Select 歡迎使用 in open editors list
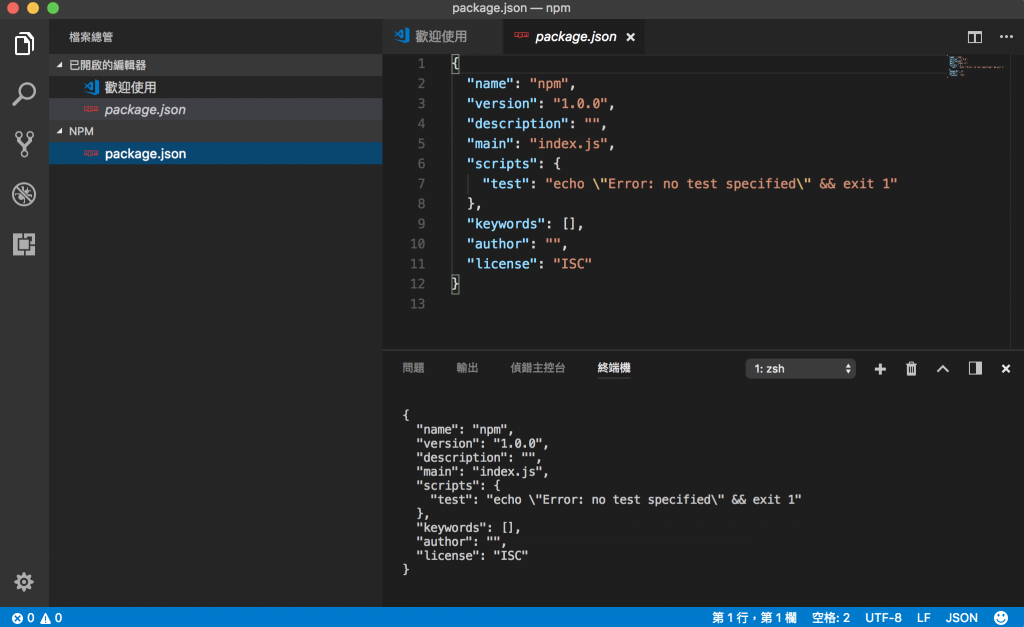The image size is (1024, 627). [216, 87]
